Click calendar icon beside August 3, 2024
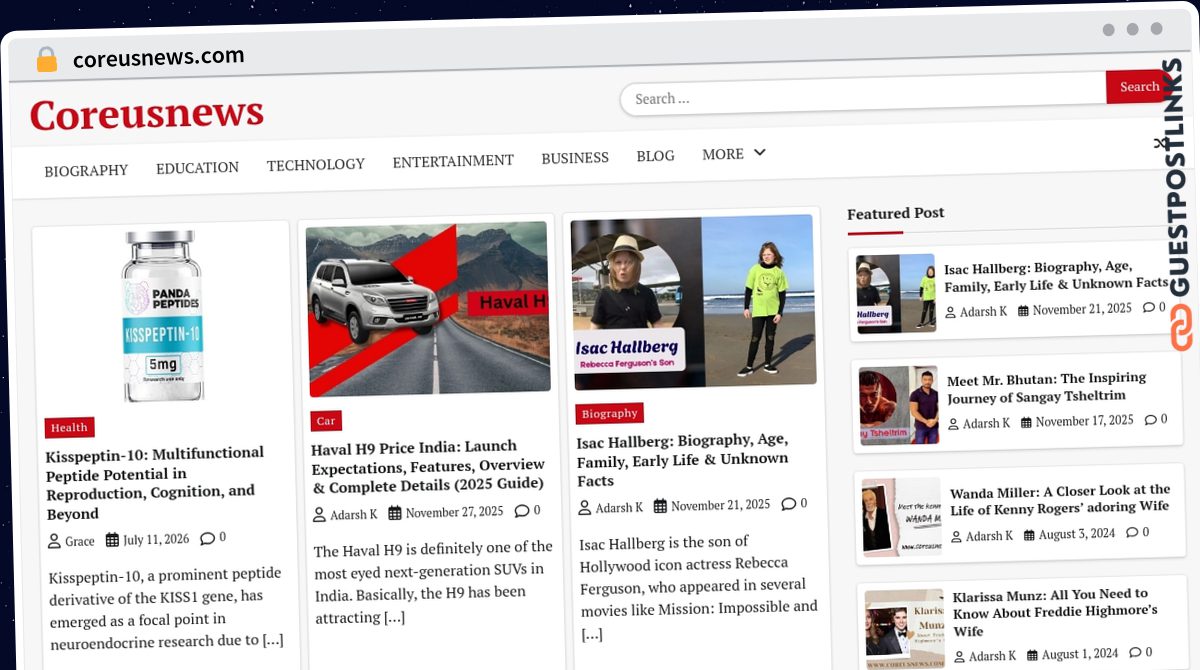The width and height of the screenshot is (1200, 670). click(1029, 535)
